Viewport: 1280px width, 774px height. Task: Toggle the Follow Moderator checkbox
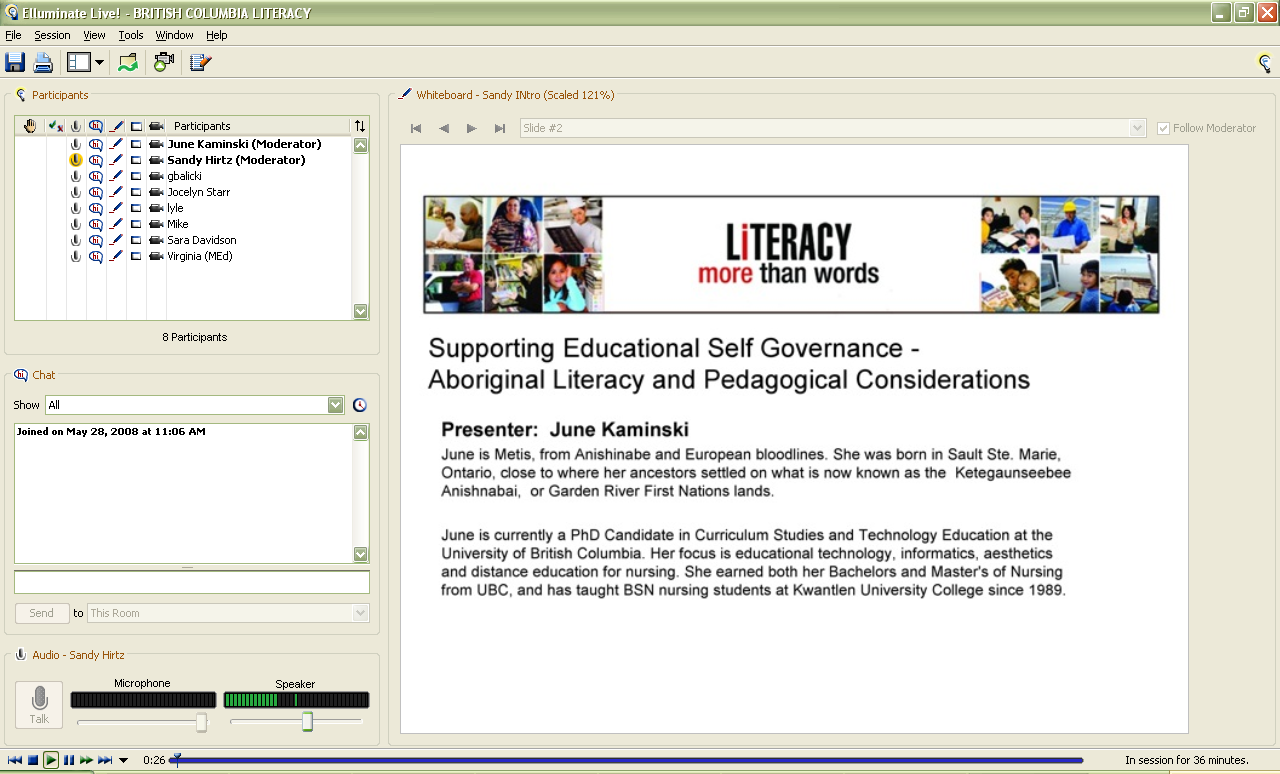(x=1163, y=128)
